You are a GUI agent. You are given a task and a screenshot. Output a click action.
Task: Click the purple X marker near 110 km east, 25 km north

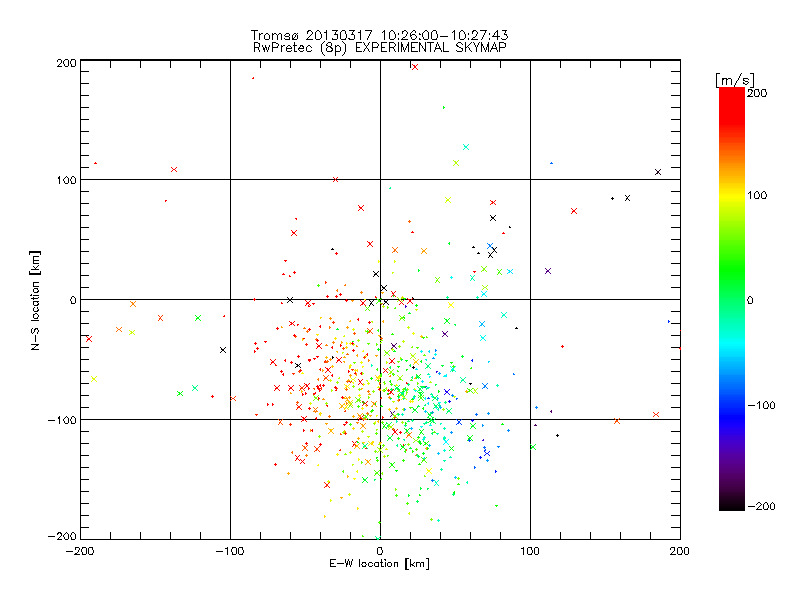(548, 271)
